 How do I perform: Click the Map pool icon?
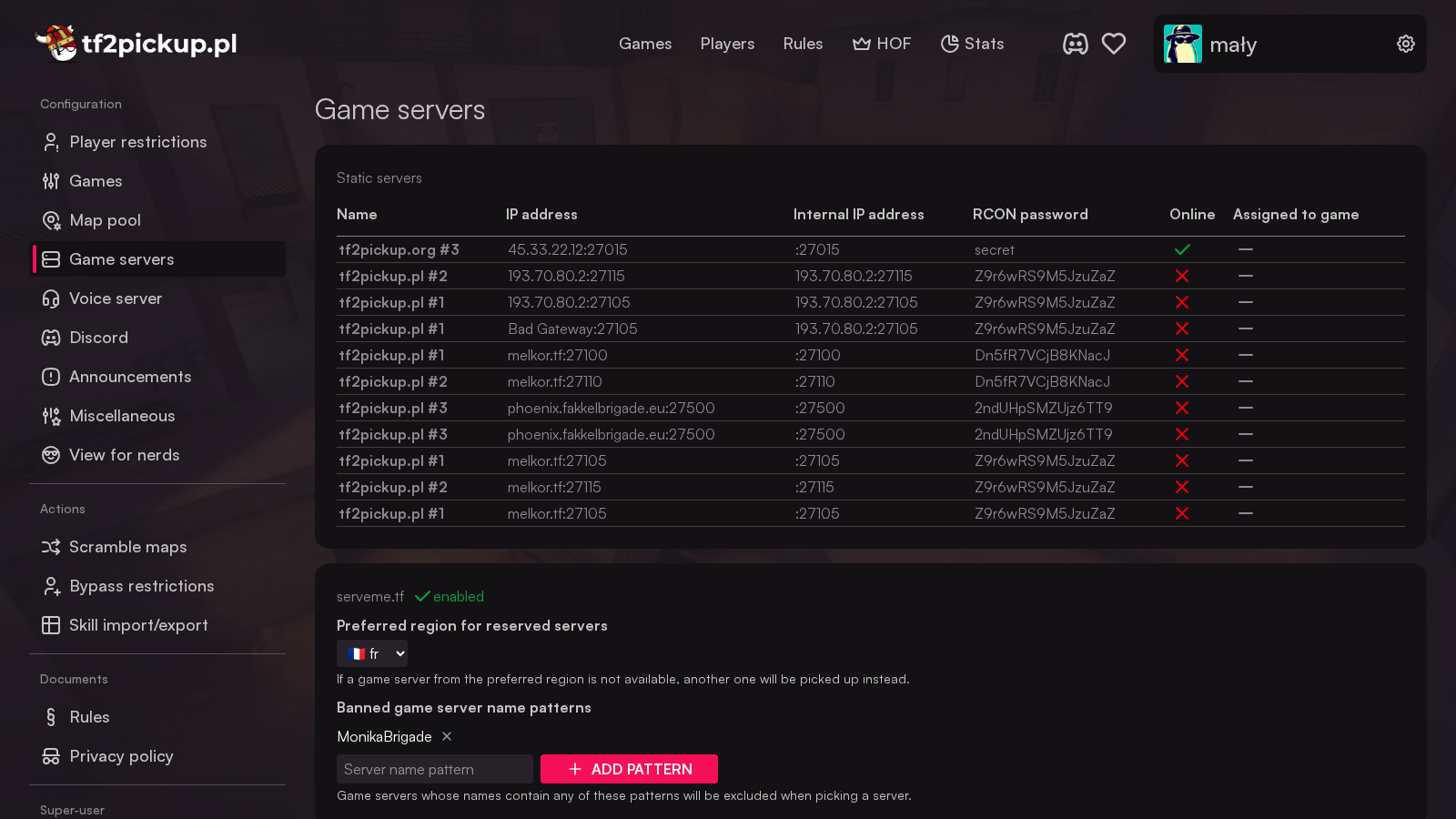coord(51,220)
